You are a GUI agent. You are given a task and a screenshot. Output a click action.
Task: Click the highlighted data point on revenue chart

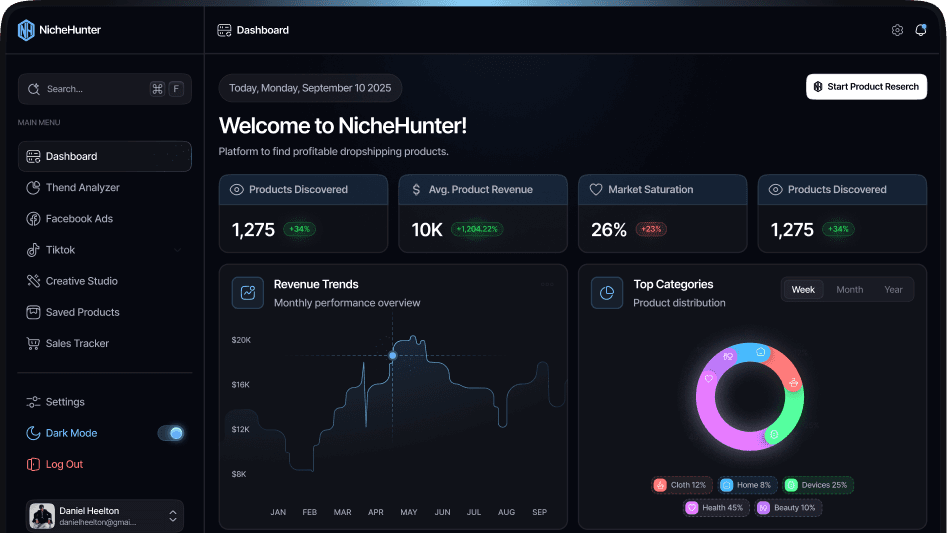(x=393, y=356)
